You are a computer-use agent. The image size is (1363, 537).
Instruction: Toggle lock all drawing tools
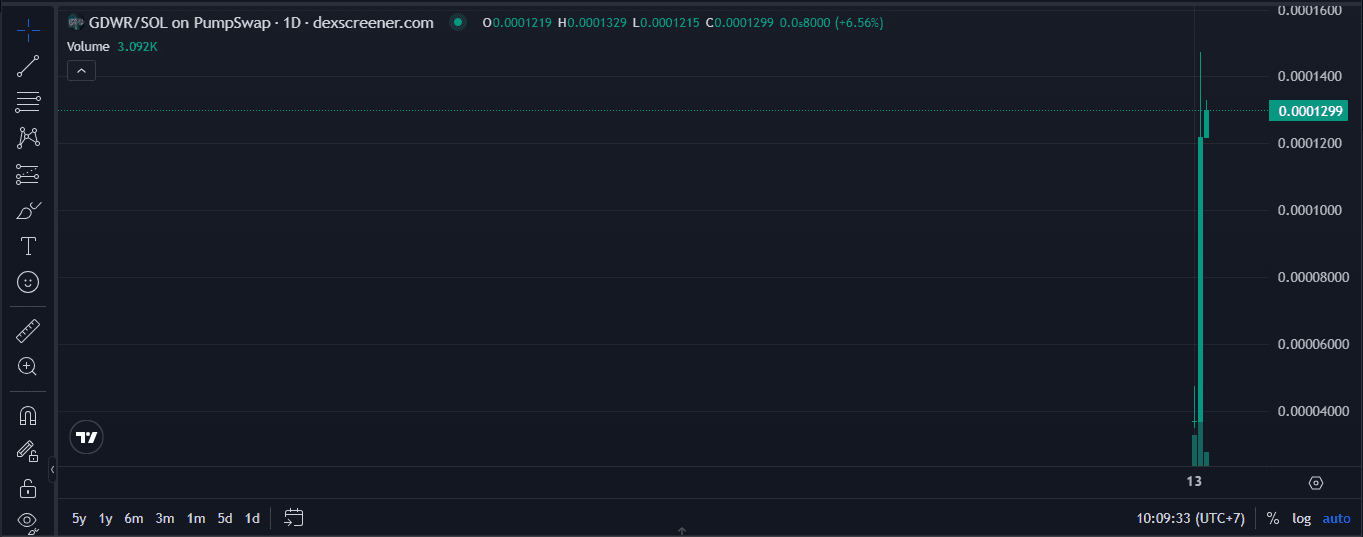coord(28,488)
